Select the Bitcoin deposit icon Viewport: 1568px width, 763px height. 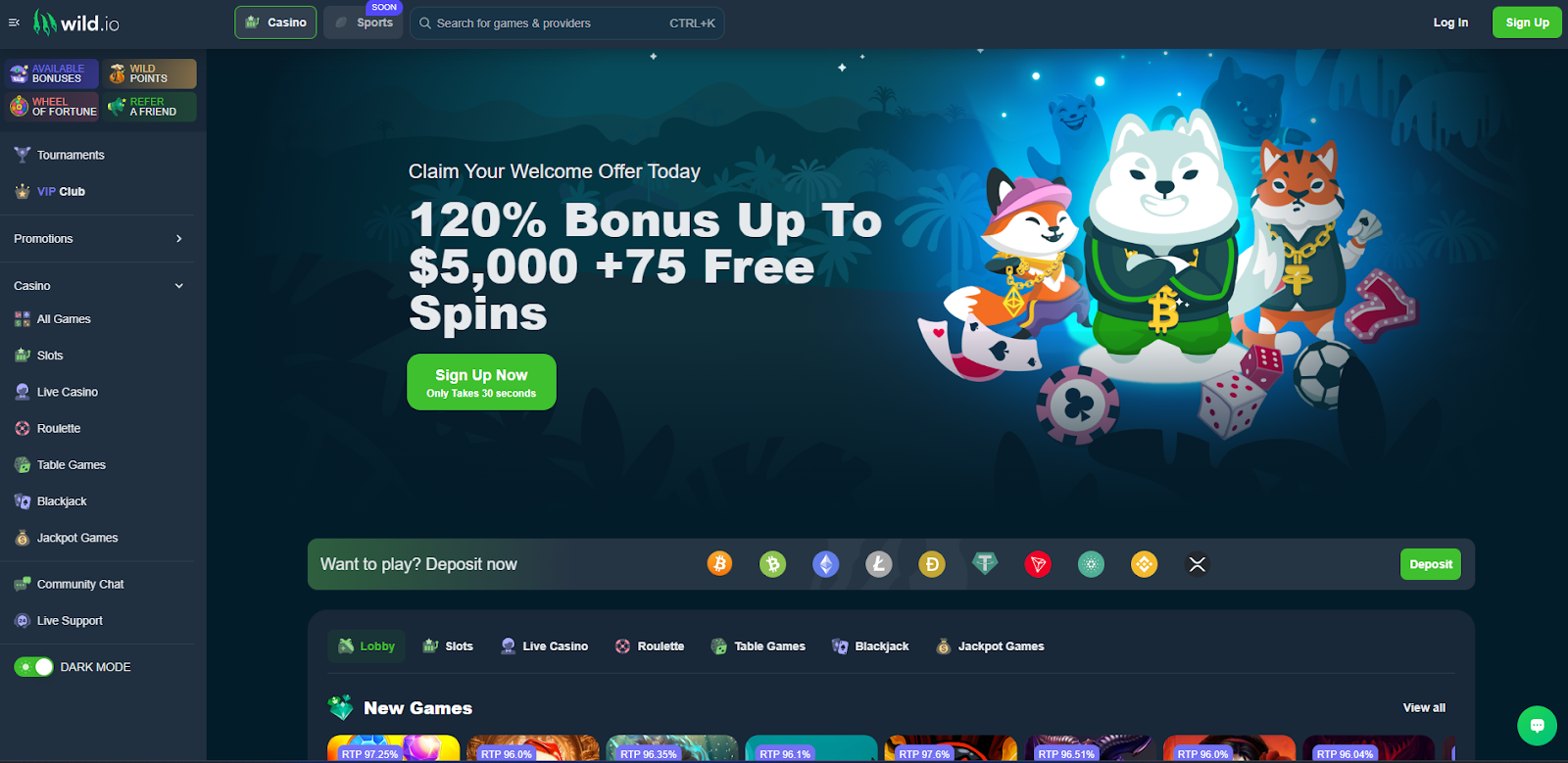(x=720, y=564)
